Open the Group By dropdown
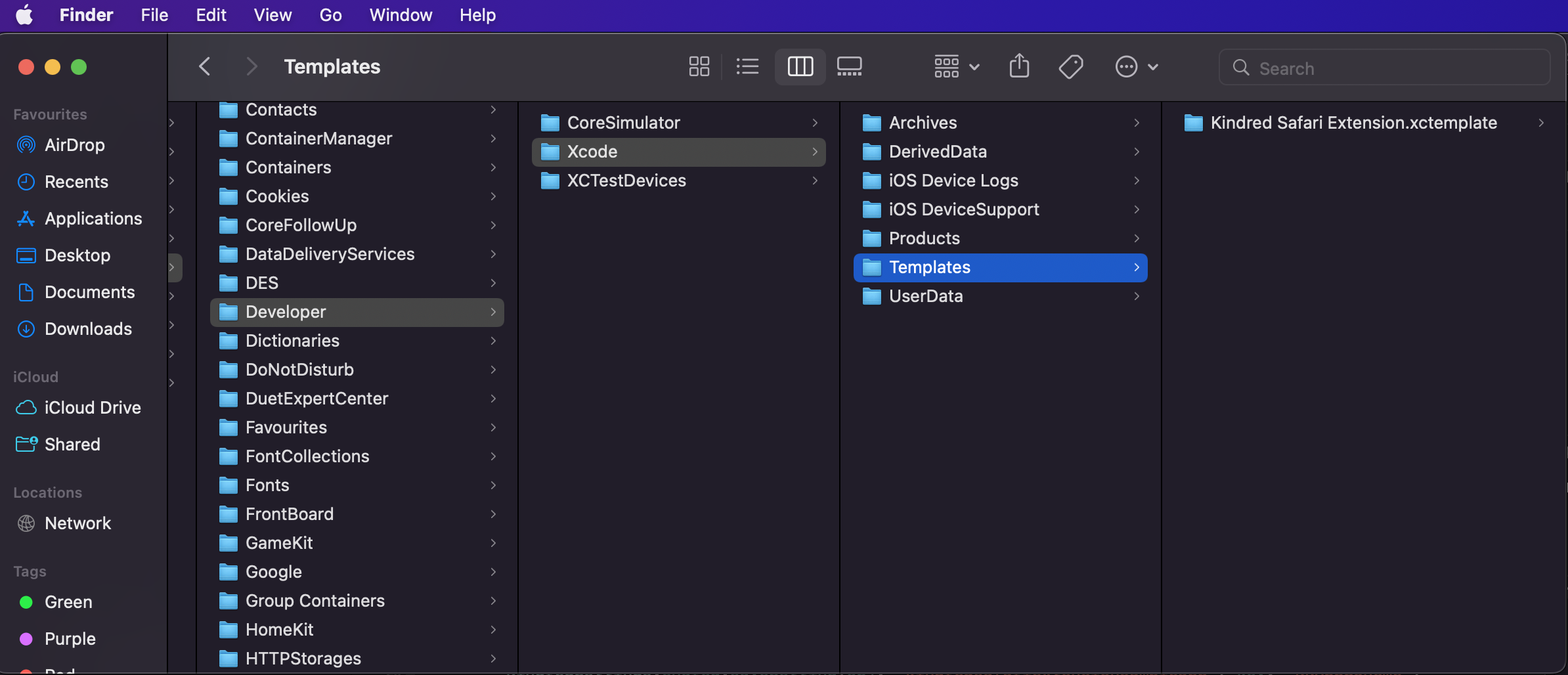 point(957,66)
